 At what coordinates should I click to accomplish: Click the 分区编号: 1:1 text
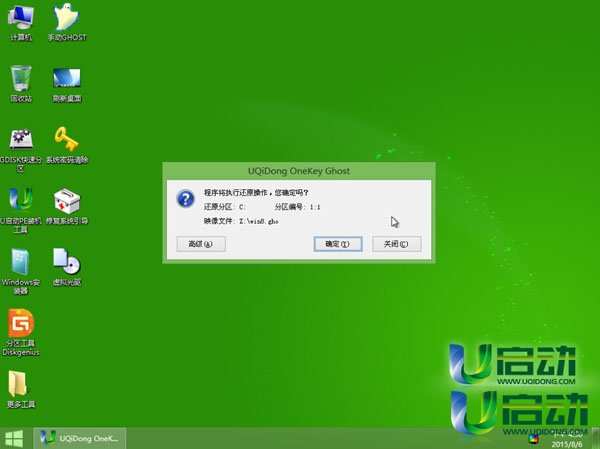coord(297,207)
